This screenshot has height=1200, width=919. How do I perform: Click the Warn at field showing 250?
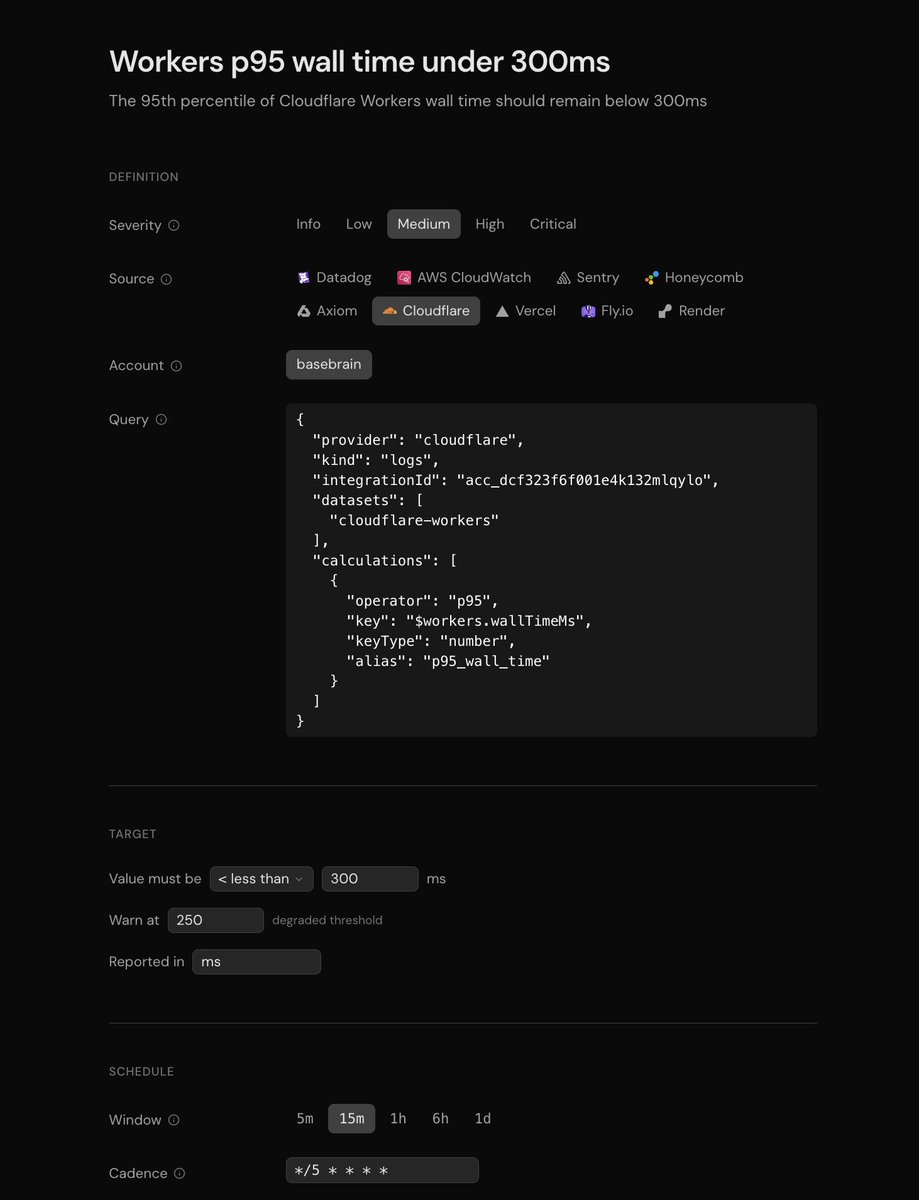[x=216, y=920]
